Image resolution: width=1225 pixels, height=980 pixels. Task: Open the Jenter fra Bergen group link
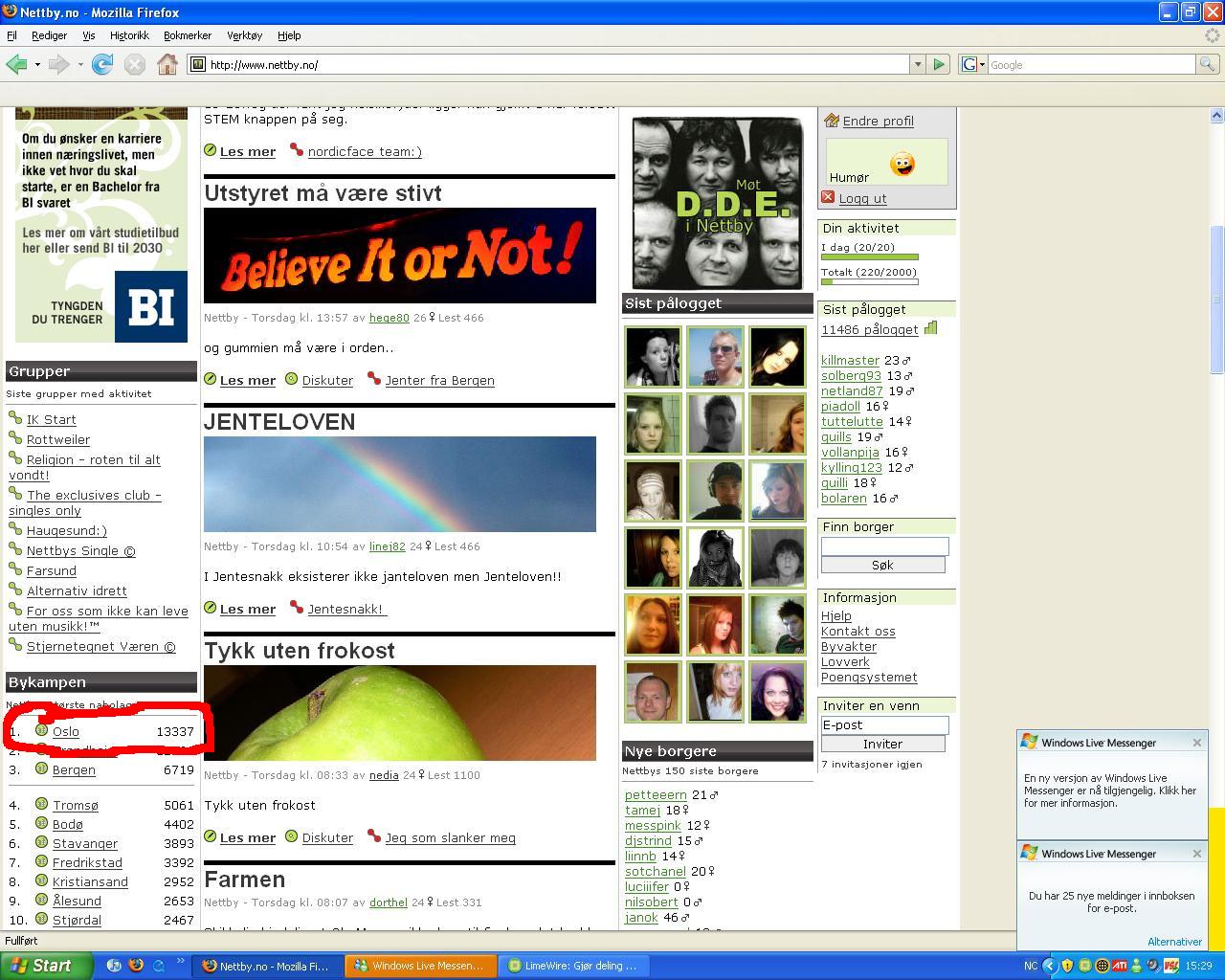pyautogui.click(x=439, y=380)
